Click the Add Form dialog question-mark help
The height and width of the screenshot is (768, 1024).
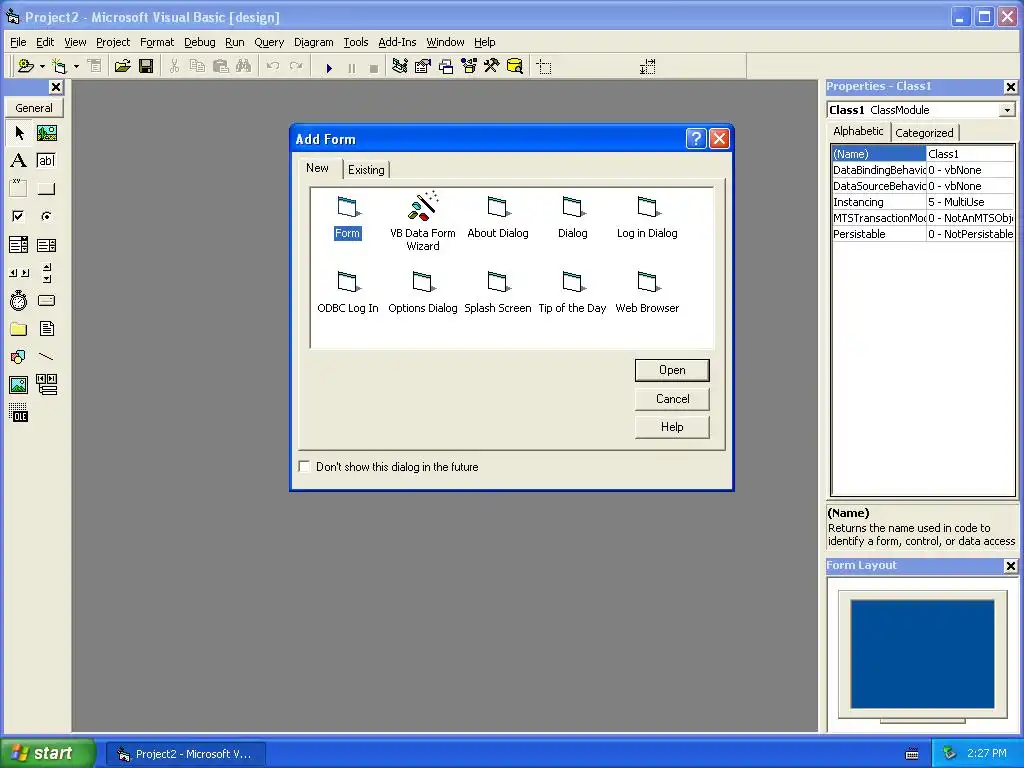point(696,138)
